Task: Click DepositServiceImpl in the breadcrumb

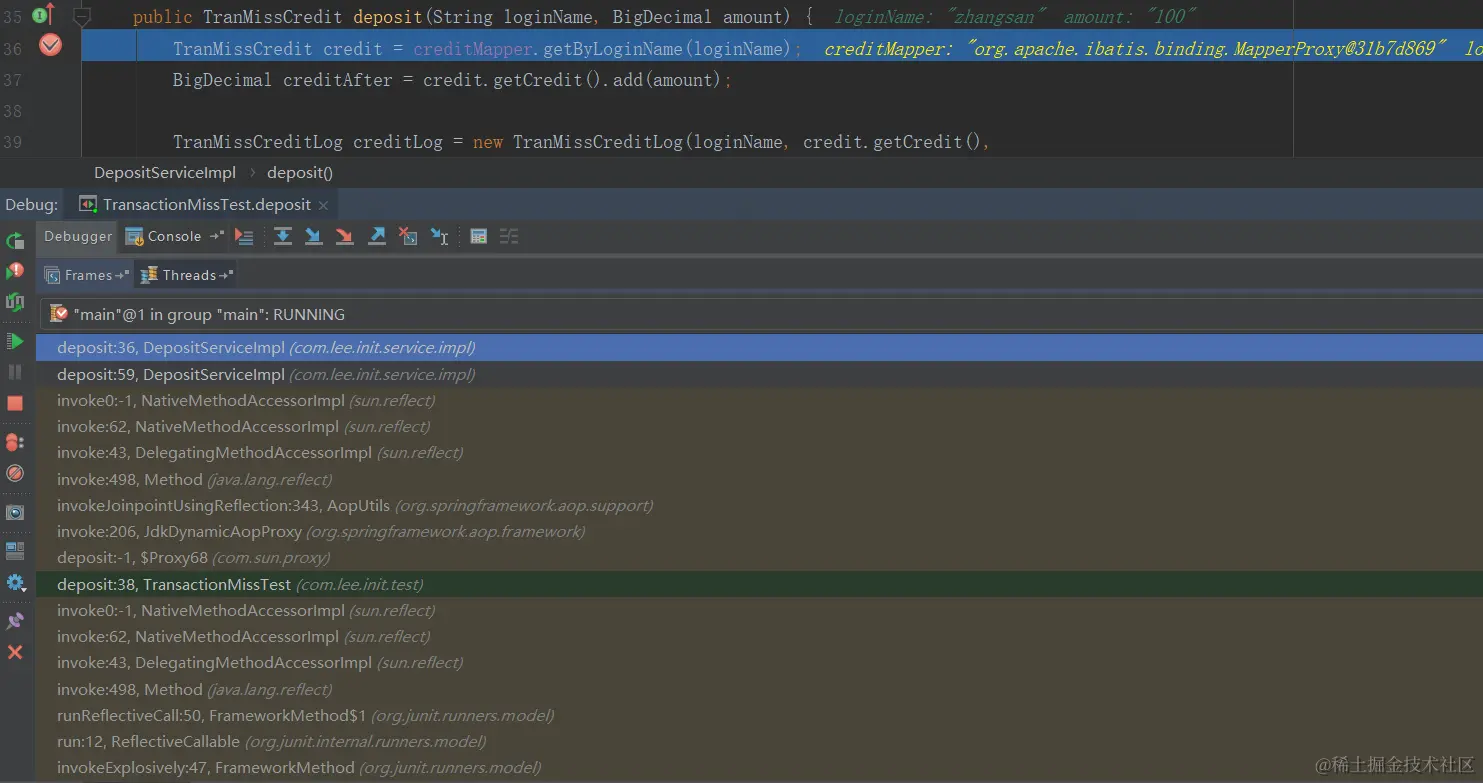Action: [165, 172]
